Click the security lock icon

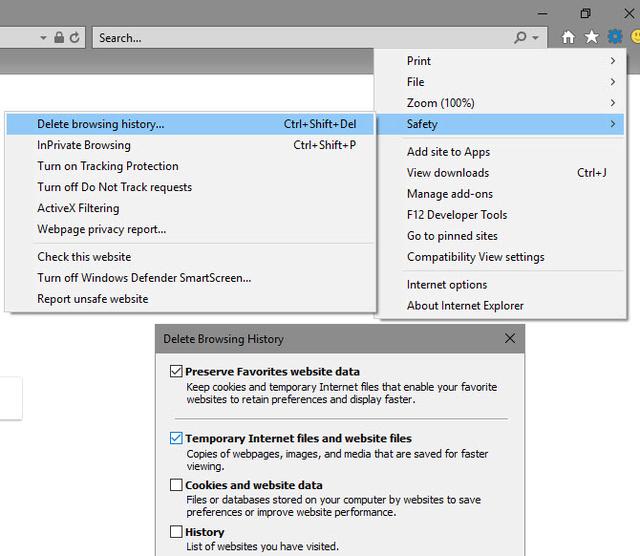point(59,38)
